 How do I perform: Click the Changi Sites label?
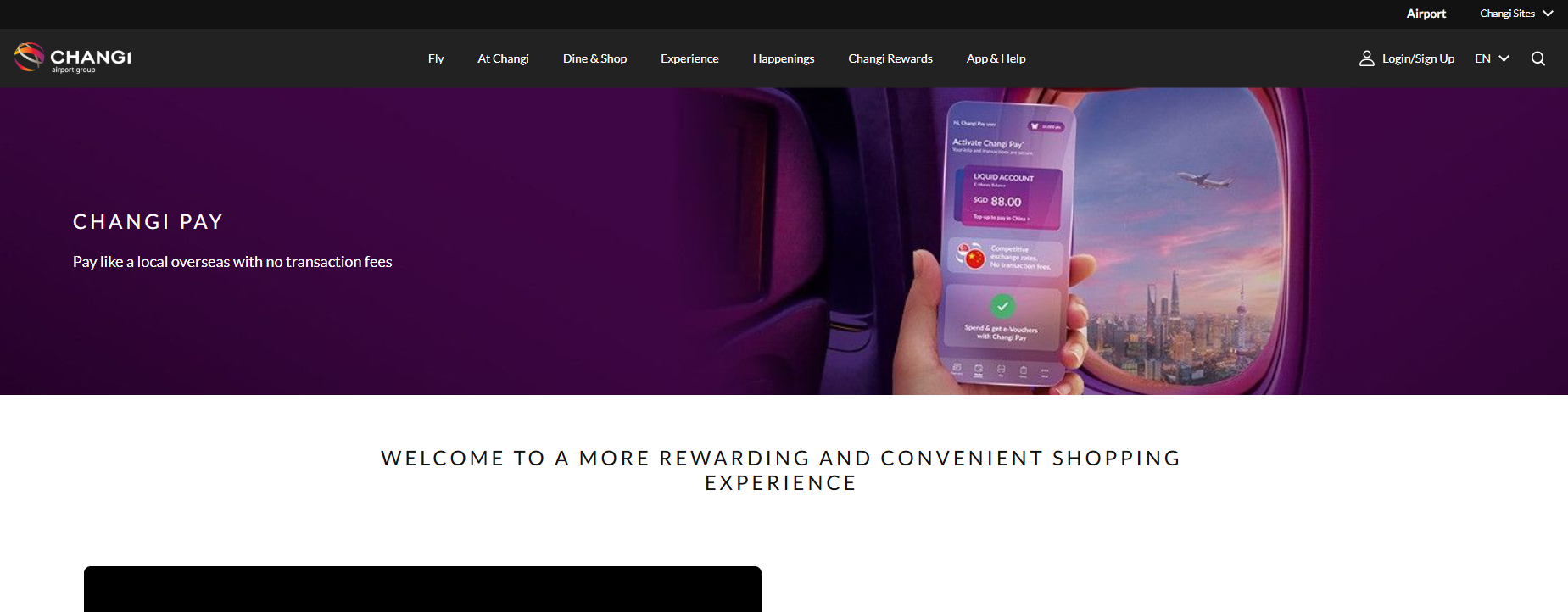click(x=1507, y=14)
